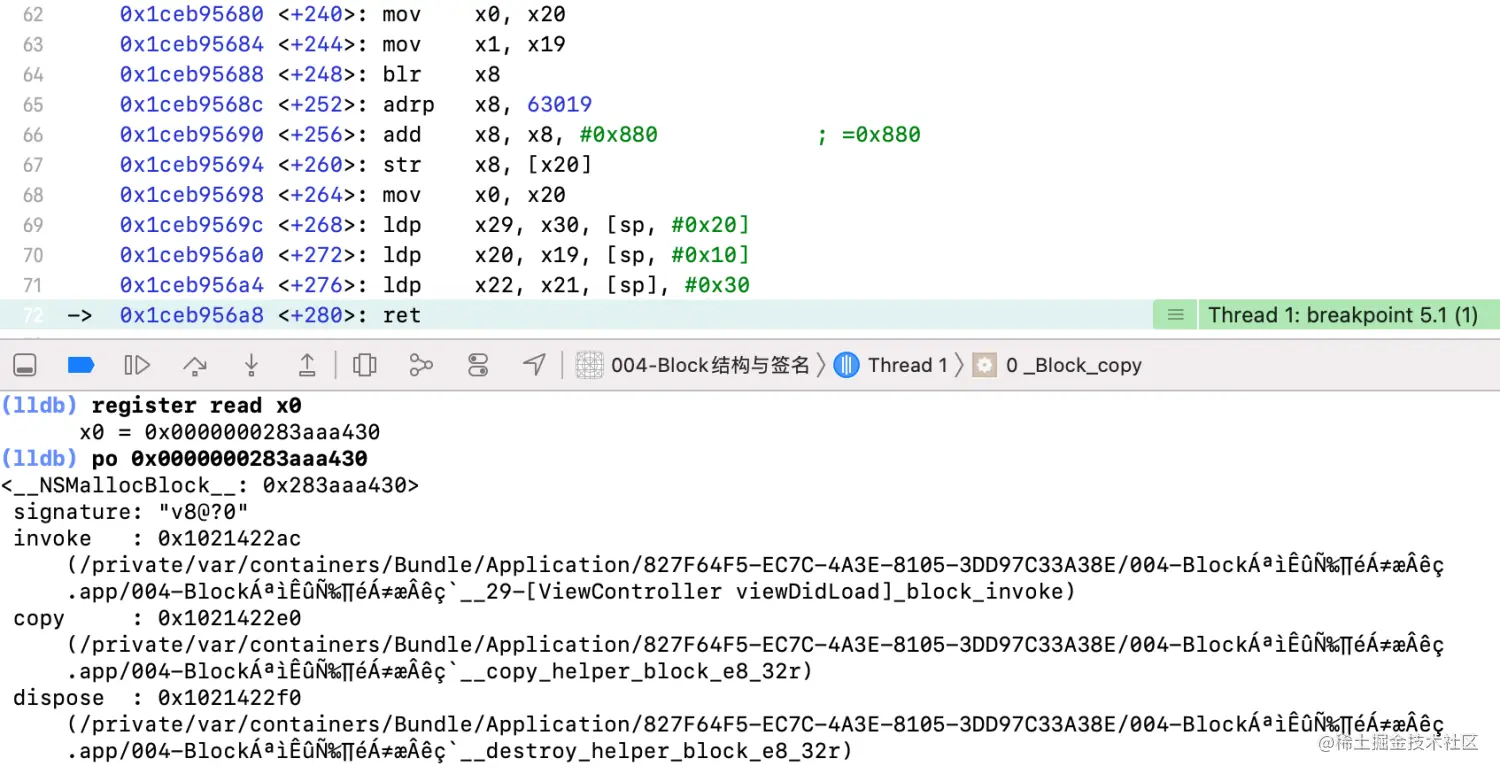Deactivate breakpoints with the blue tag icon

coord(81,365)
